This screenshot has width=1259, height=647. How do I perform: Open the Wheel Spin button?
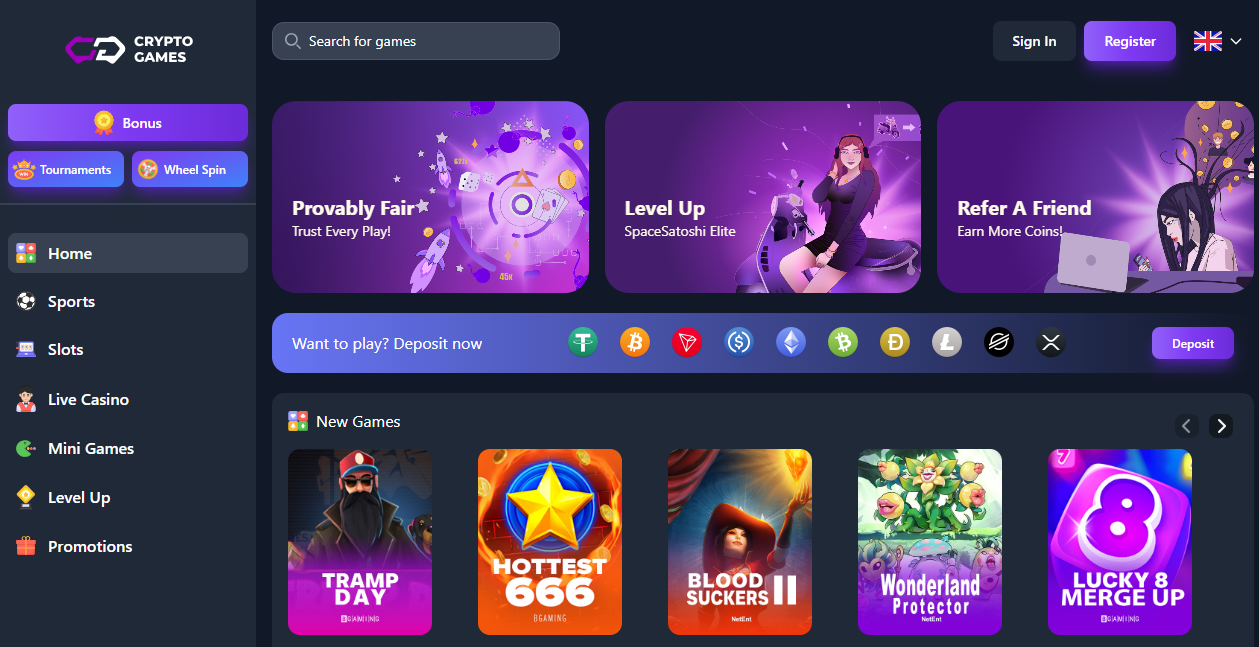click(190, 169)
